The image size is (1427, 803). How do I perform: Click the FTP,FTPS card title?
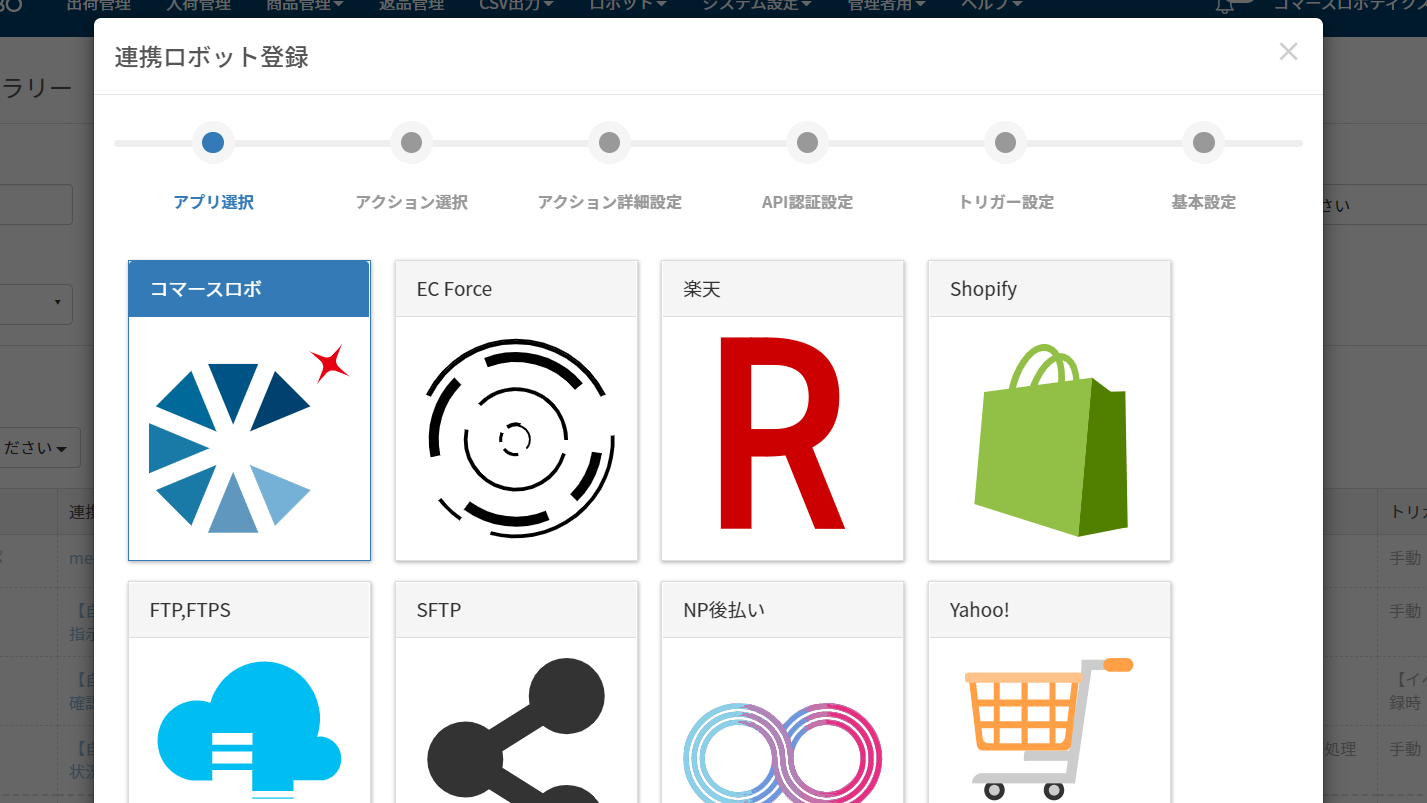190,610
